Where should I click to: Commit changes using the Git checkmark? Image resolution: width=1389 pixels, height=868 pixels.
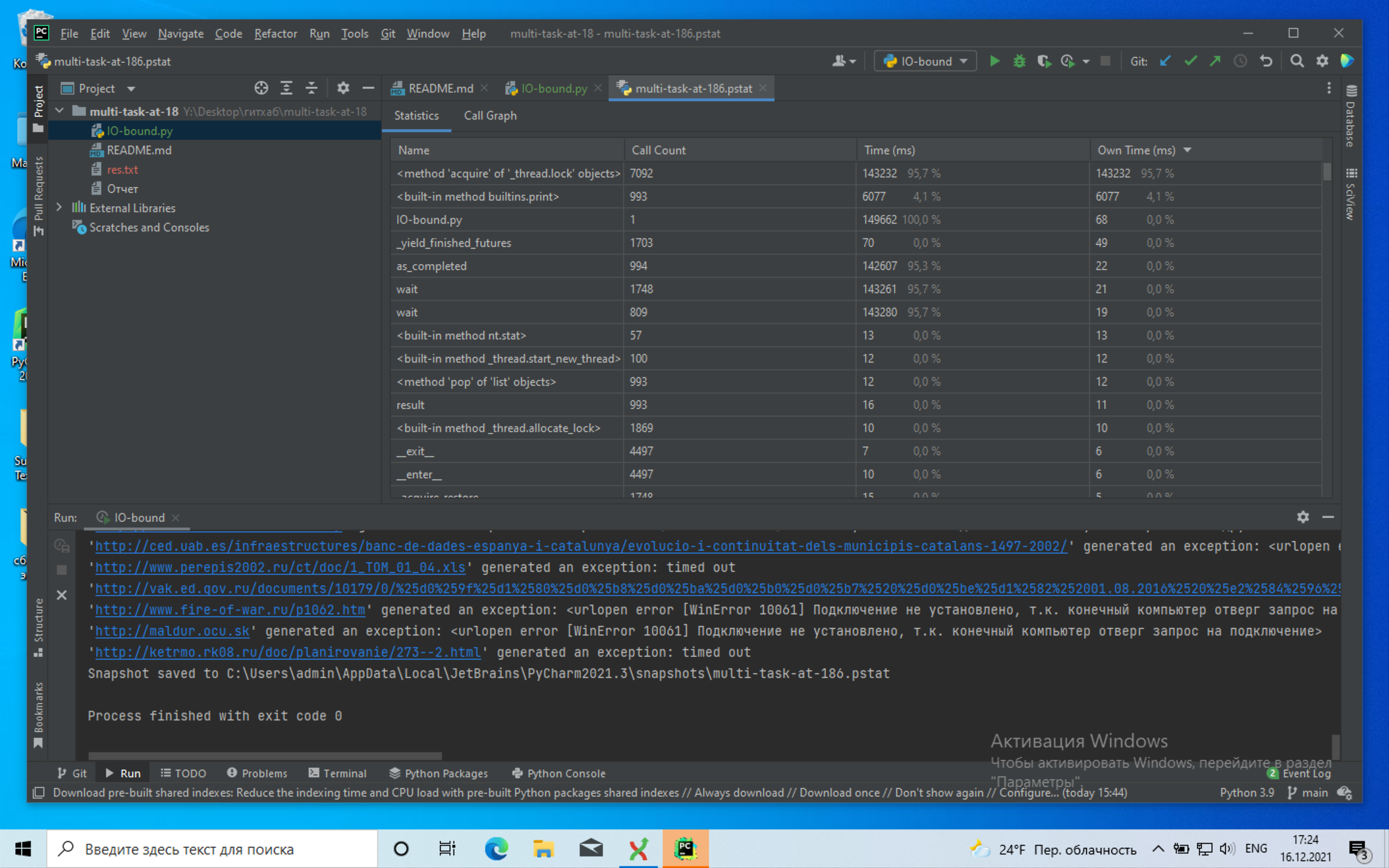pyautogui.click(x=1190, y=61)
